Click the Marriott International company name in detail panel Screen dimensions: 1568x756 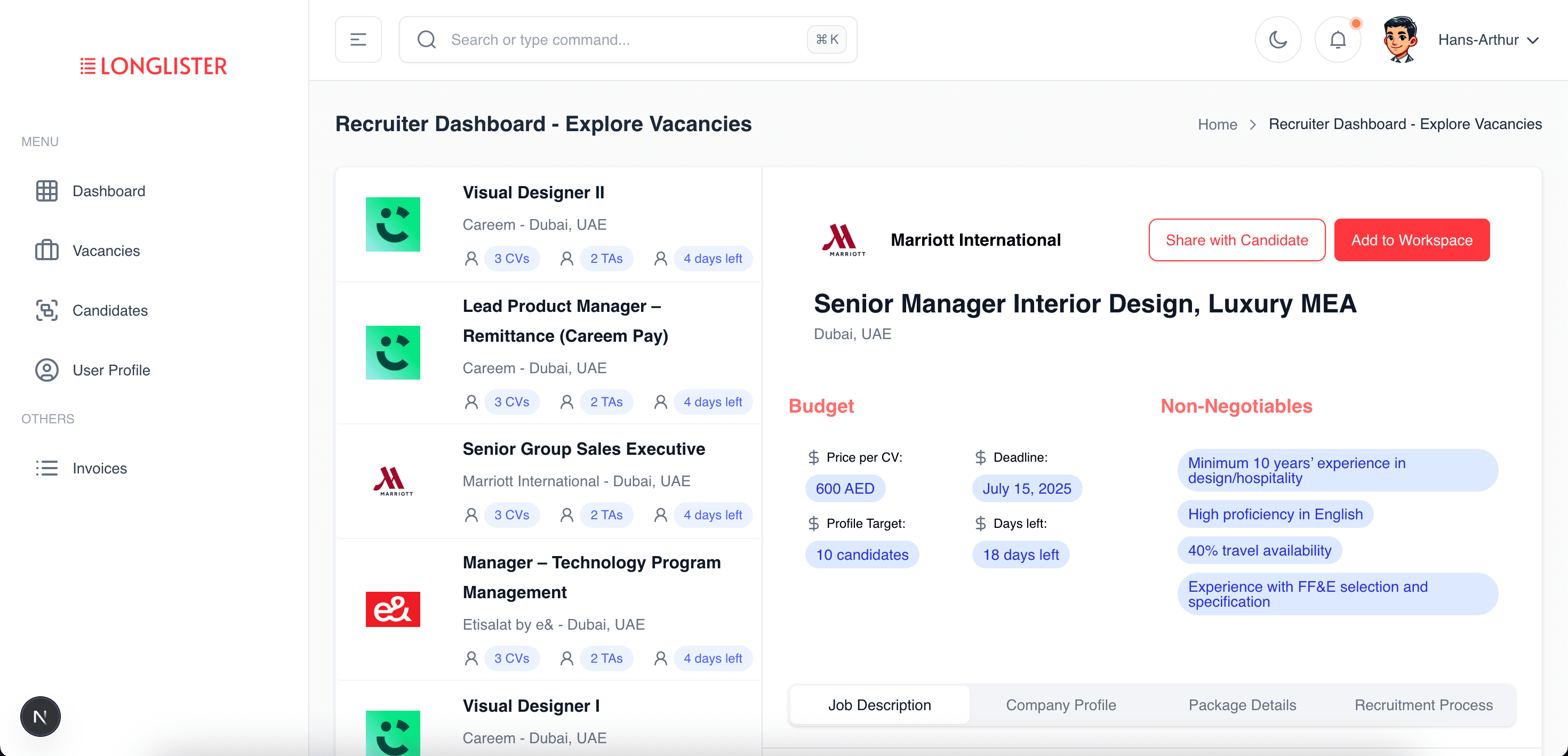pos(976,240)
